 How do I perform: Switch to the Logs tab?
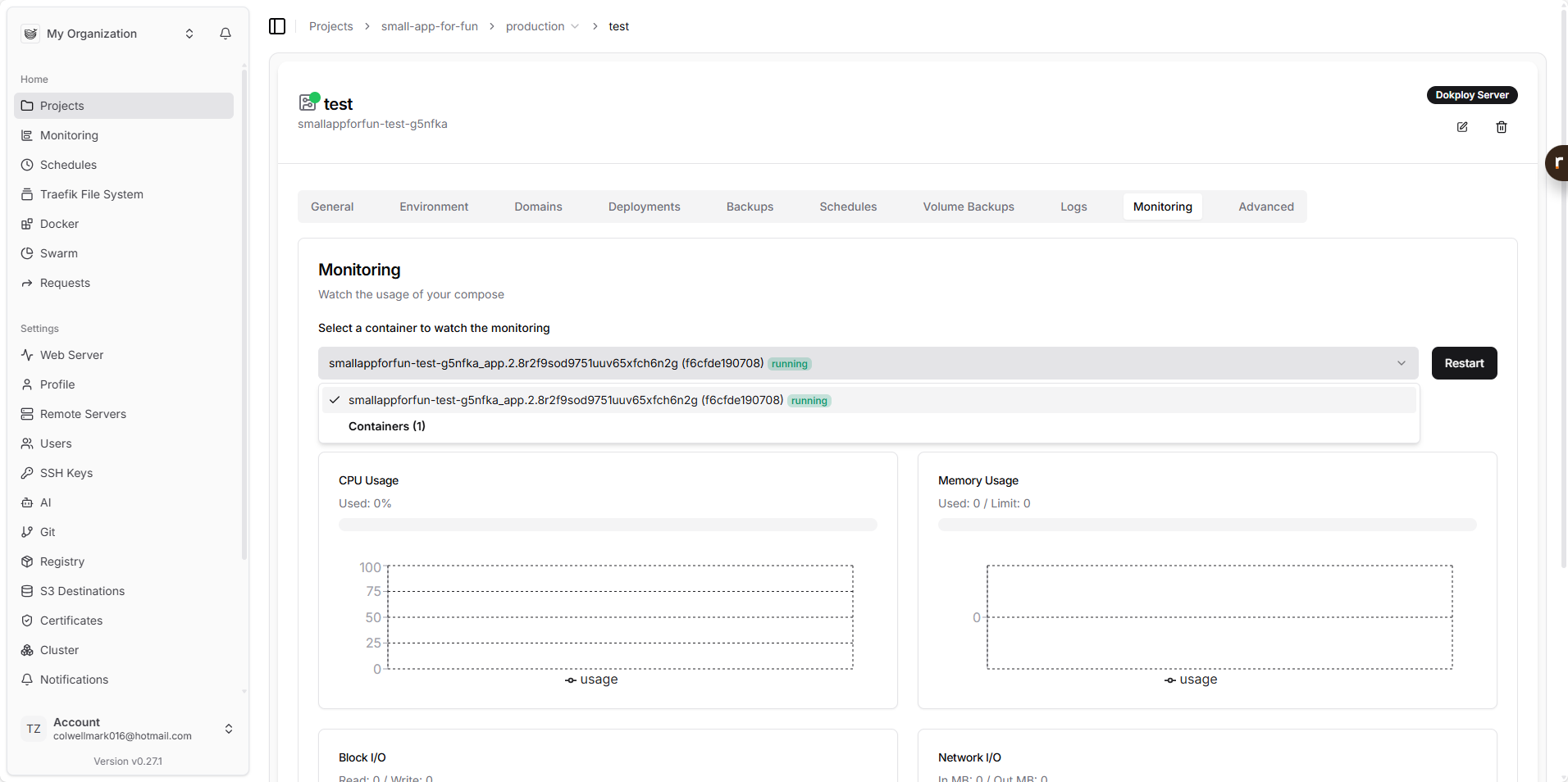[1073, 207]
